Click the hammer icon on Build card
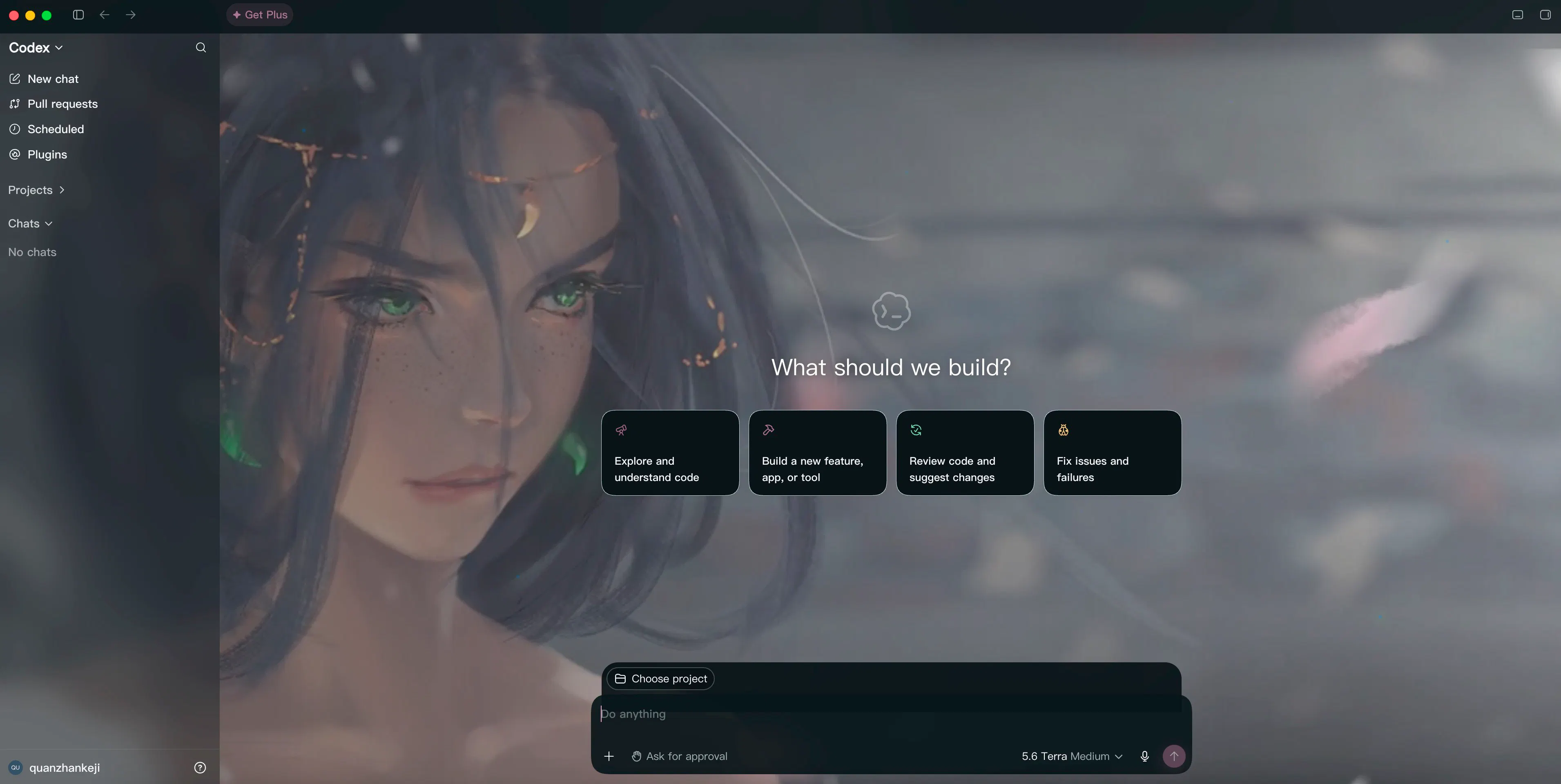 point(768,430)
